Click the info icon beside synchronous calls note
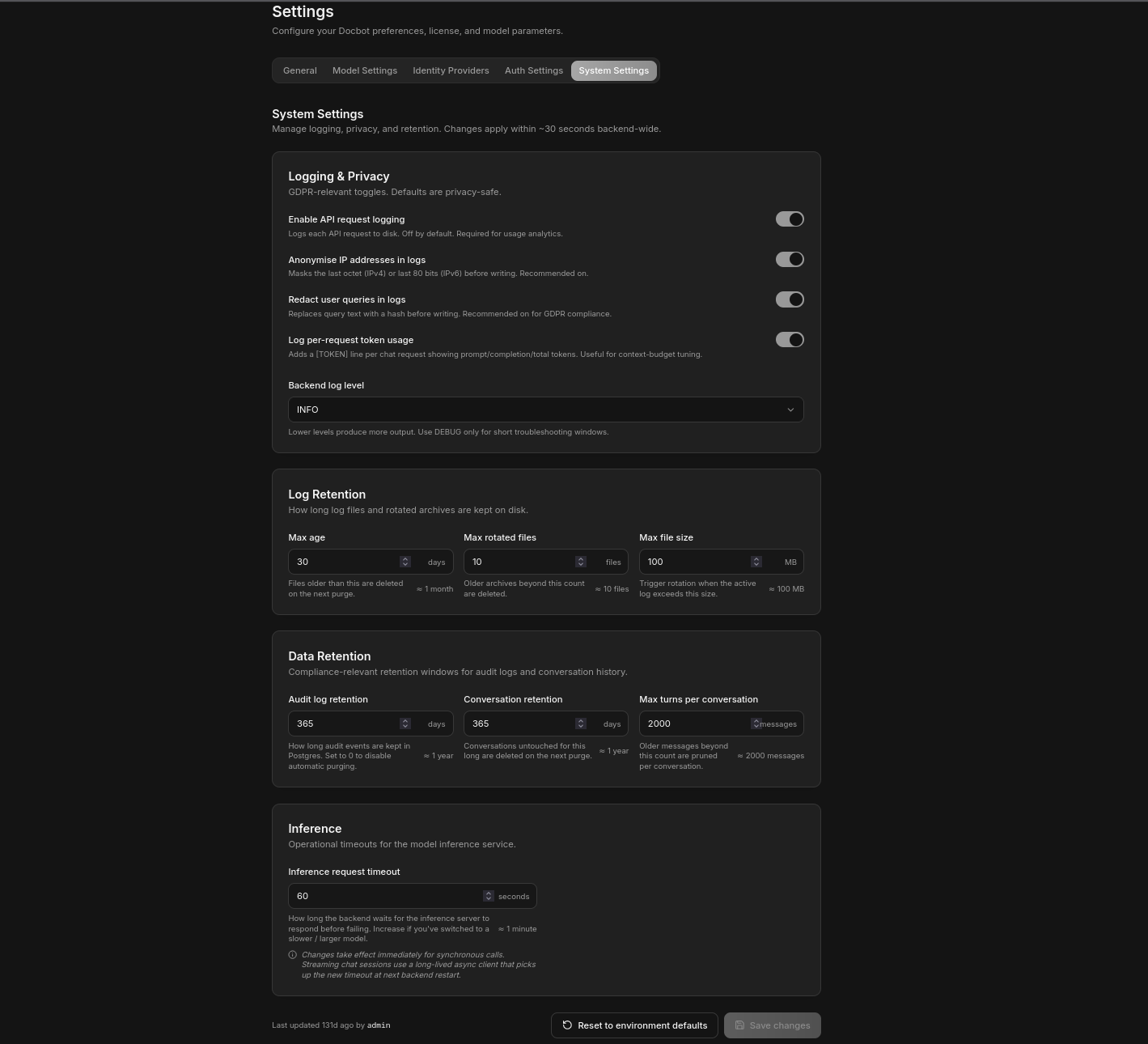This screenshot has height=1044, width=1148. click(x=293, y=955)
